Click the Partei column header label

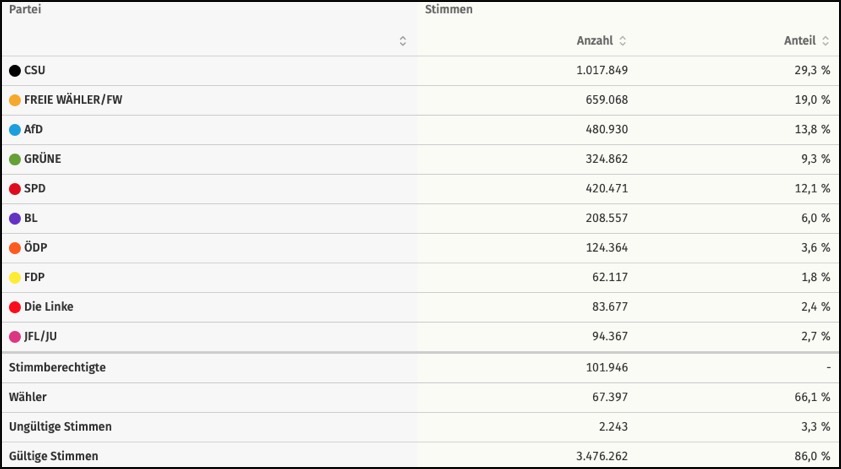(x=25, y=10)
